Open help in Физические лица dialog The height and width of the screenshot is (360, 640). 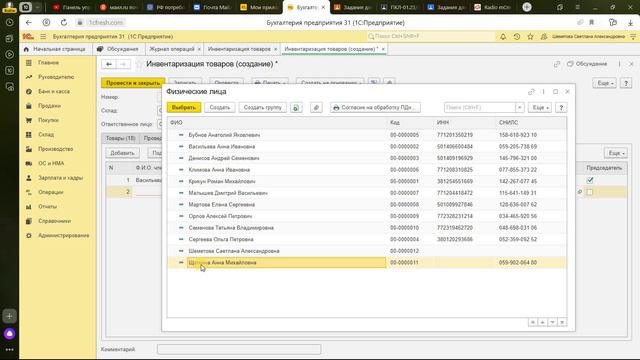pyautogui.click(x=561, y=108)
